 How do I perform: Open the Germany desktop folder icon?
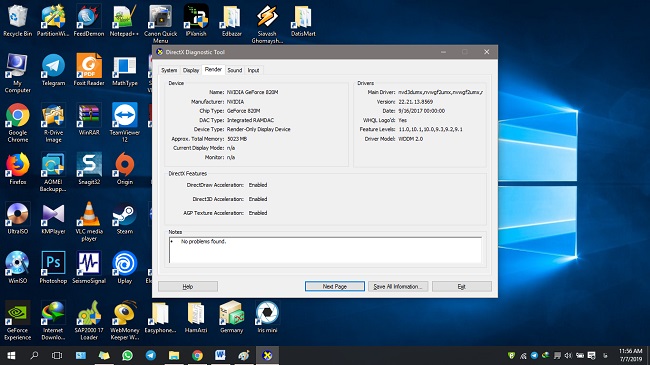[x=231, y=317]
